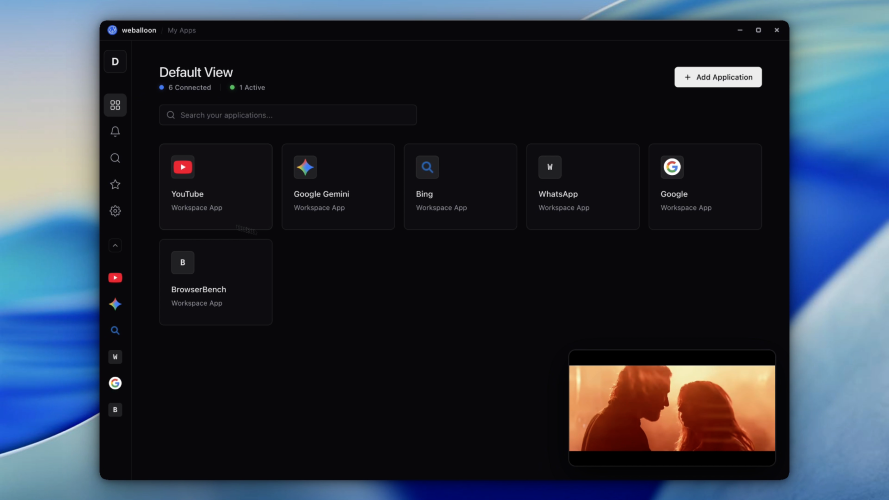Close the weballoon window
This screenshot has height=500, width=889.
[777, 30]
